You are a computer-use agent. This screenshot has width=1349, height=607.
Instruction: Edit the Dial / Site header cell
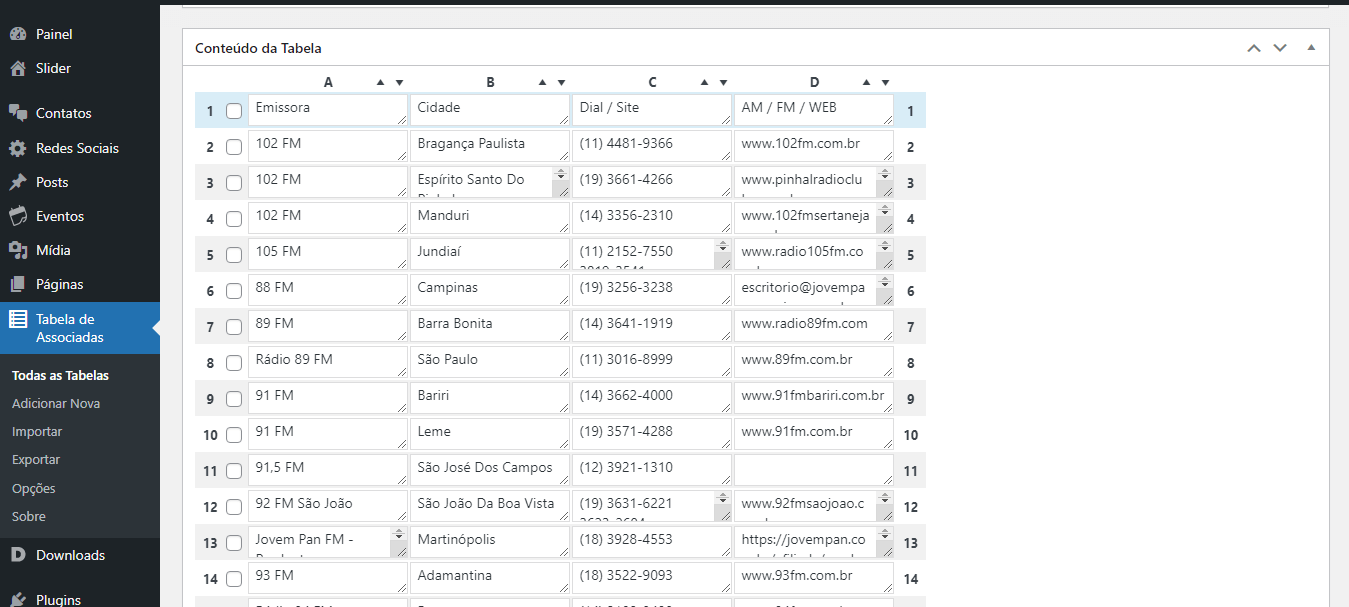pos(652,110)
